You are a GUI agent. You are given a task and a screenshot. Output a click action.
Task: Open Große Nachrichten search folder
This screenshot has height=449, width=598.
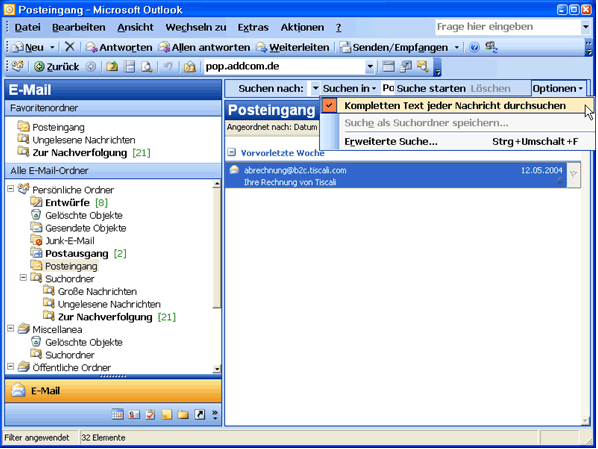pos(97,291)
